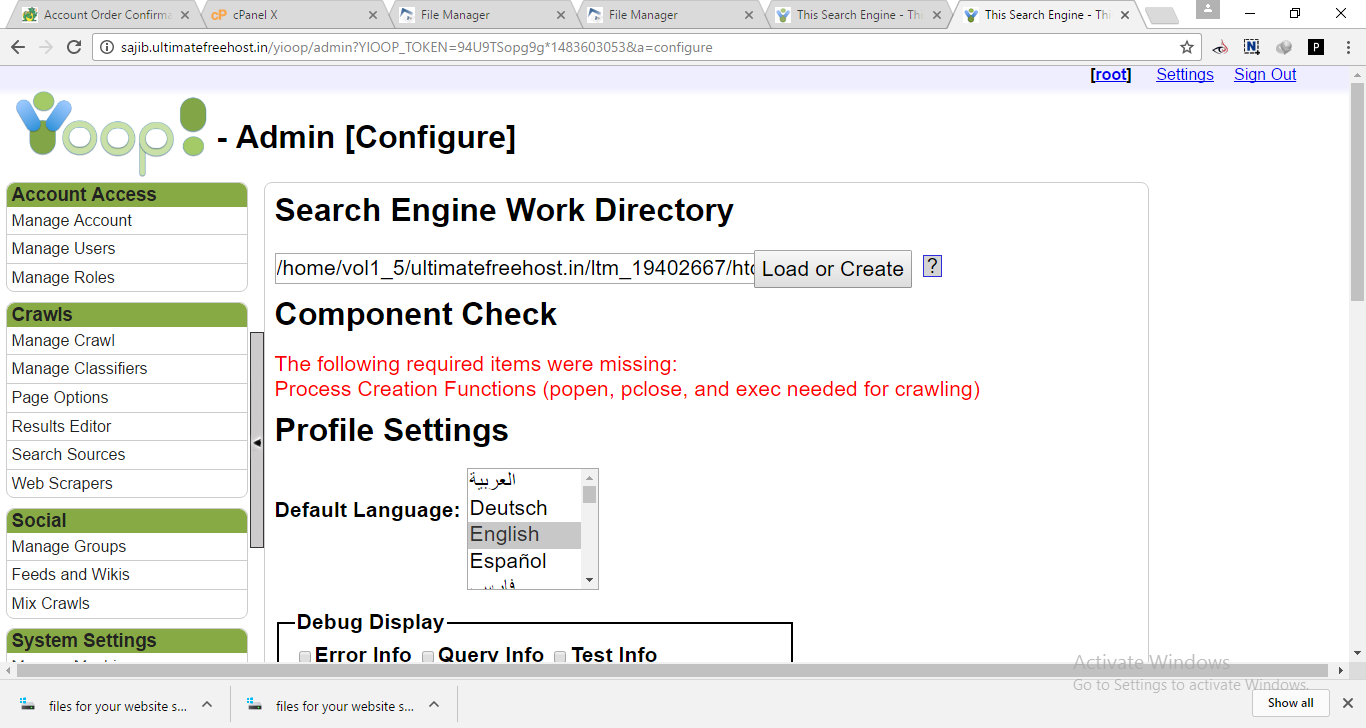Bookmark this page with the star icon

point(1187,47)
